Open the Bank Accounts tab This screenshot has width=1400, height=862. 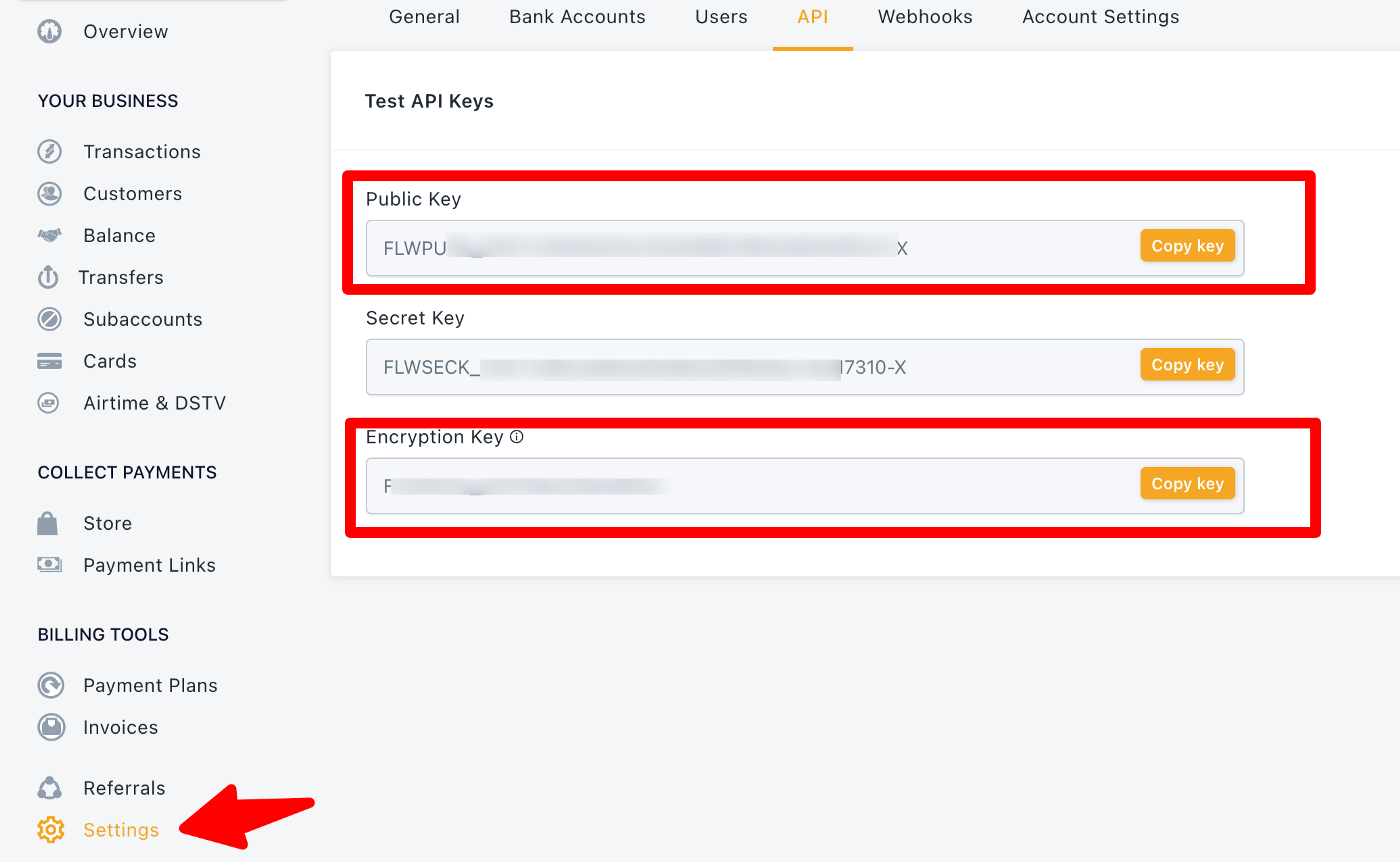coord(577,17)
